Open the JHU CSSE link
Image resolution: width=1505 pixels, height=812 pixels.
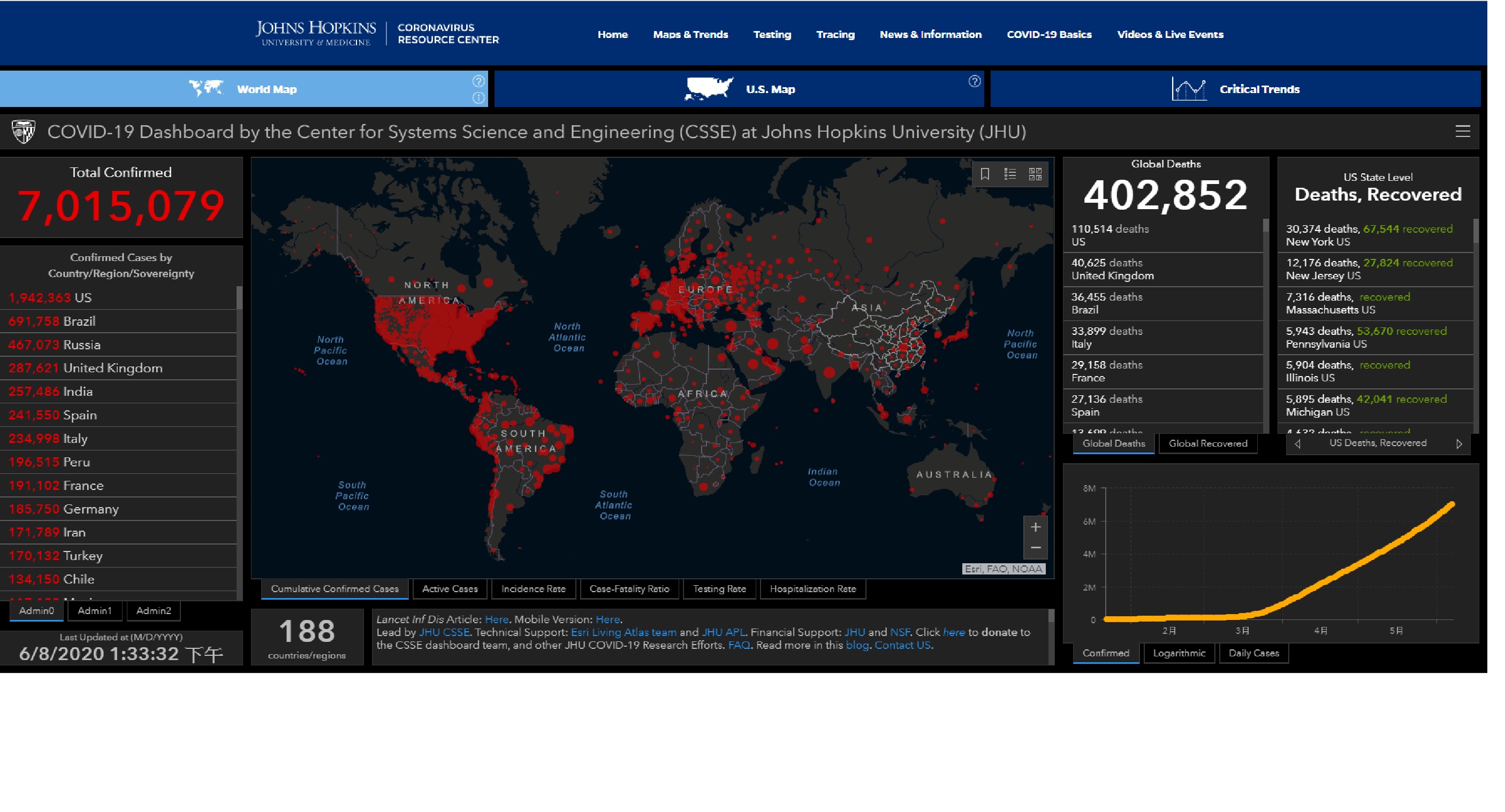pos(444,632)
